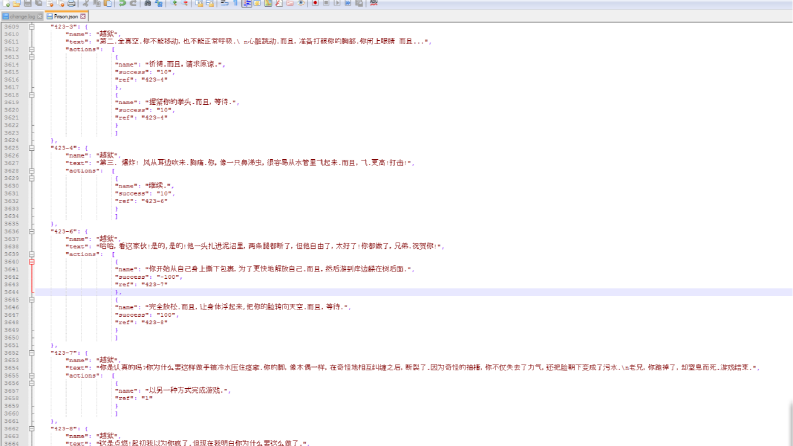Collapse actions fold at line 3655
Viewport: 793px width, 446px height.
click(32, 376)
